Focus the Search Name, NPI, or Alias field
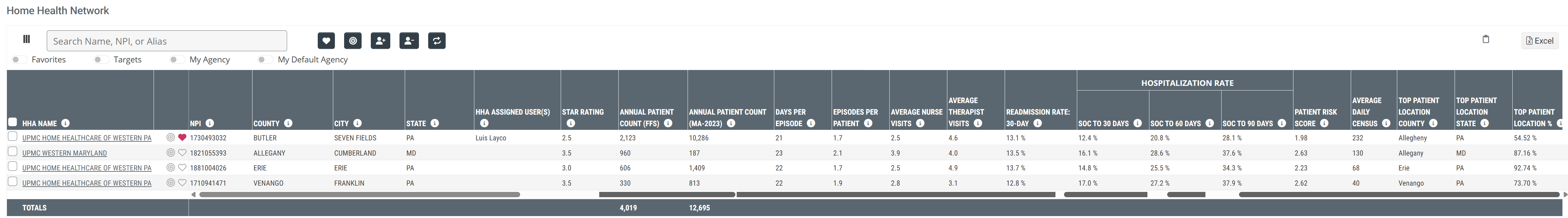Image resolution: width=1568 pixels, height=218 pixels. point(167,41)
